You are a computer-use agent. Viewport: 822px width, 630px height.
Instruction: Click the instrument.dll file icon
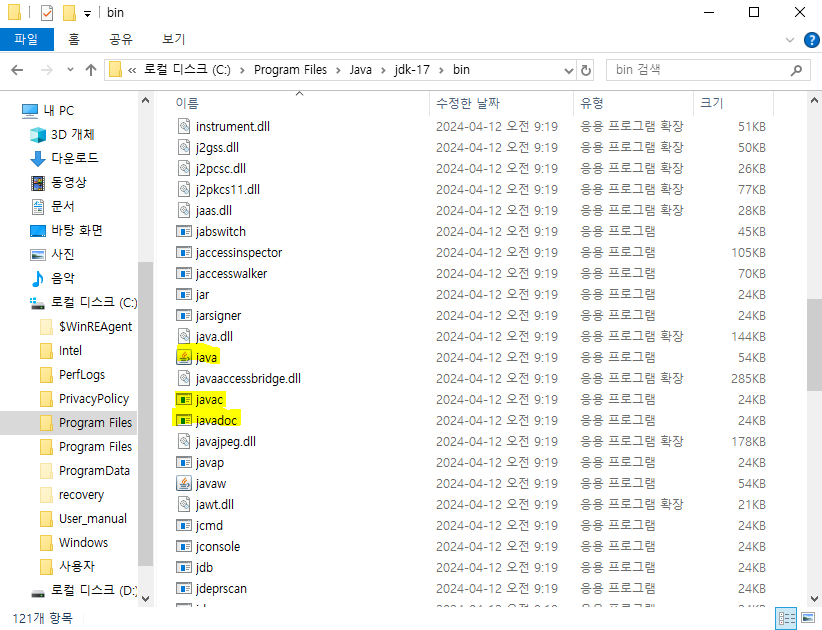click(x=183, y=126)
